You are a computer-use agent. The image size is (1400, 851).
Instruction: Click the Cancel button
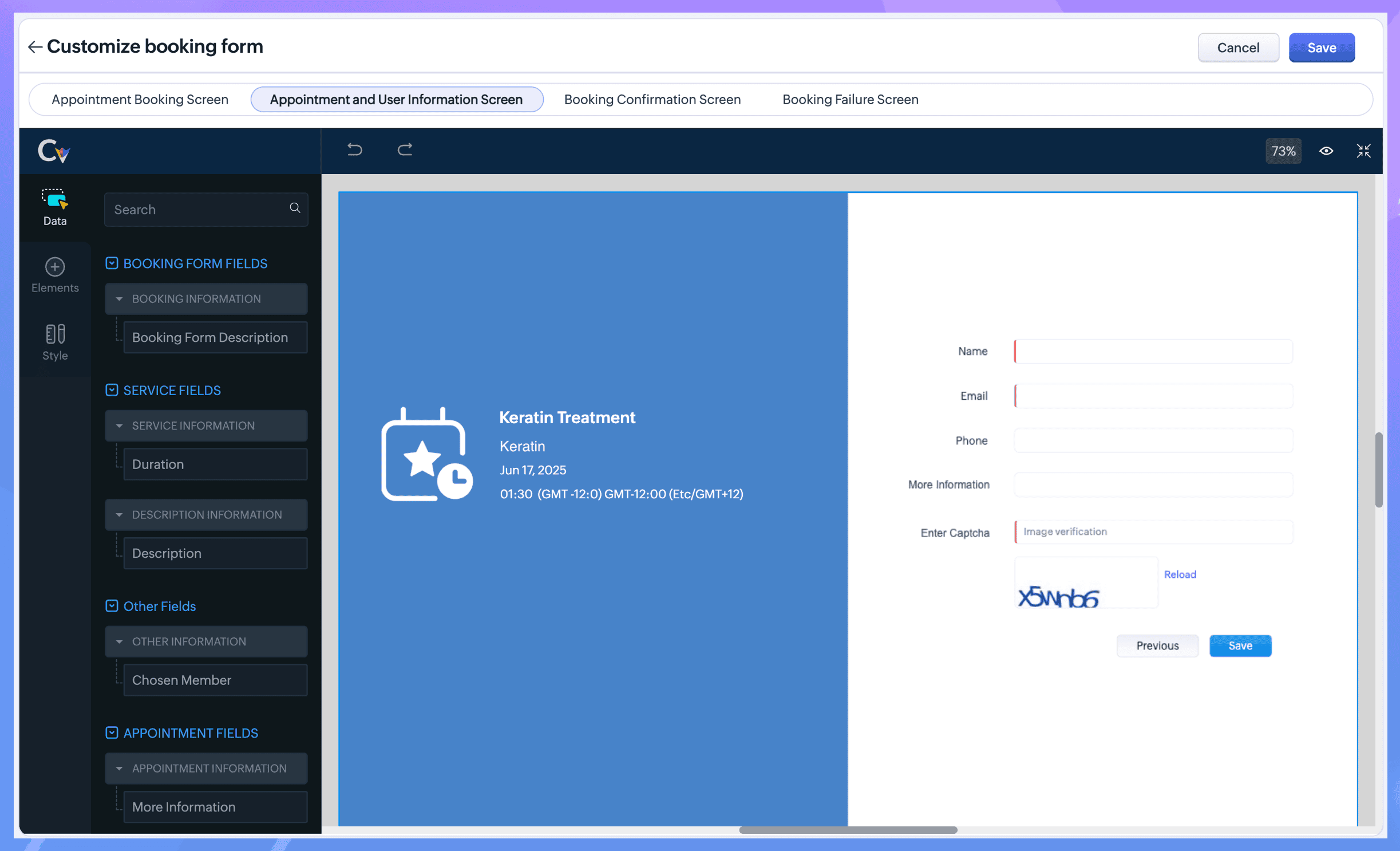[x=1237, y=48]
